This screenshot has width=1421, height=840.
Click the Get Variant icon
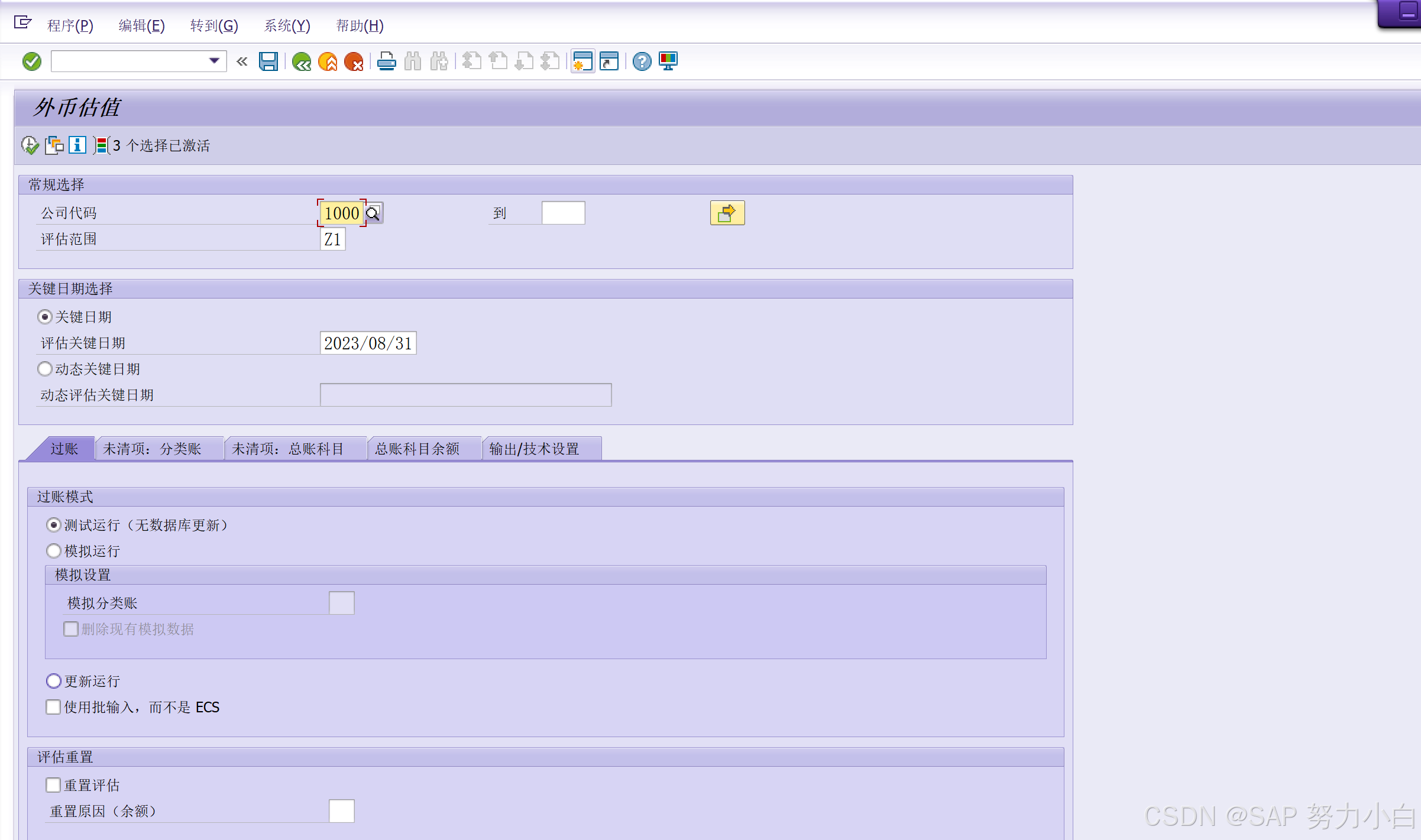tap(54, 145)
